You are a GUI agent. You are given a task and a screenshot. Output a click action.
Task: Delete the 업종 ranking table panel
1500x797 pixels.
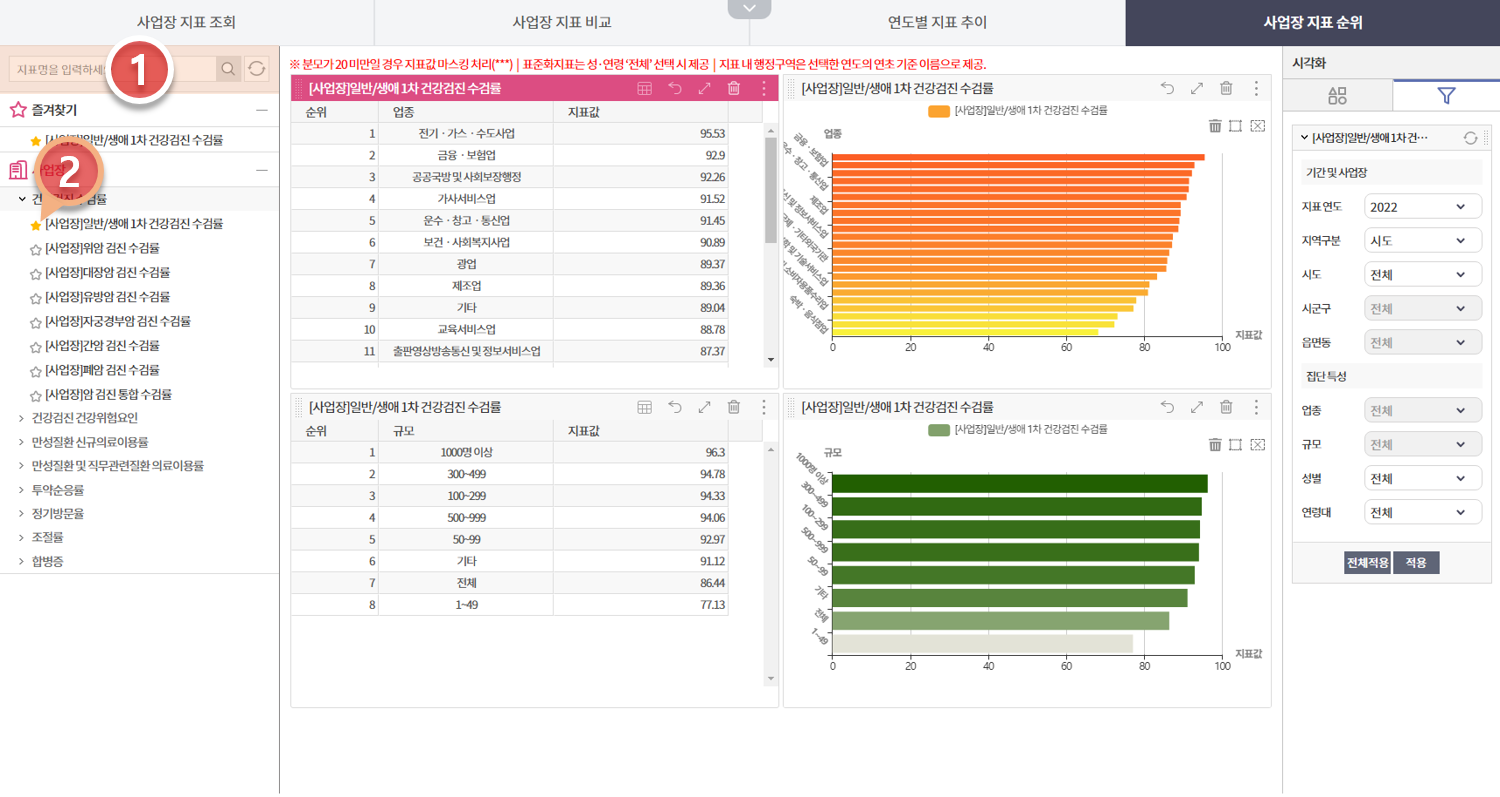(734, 88)
